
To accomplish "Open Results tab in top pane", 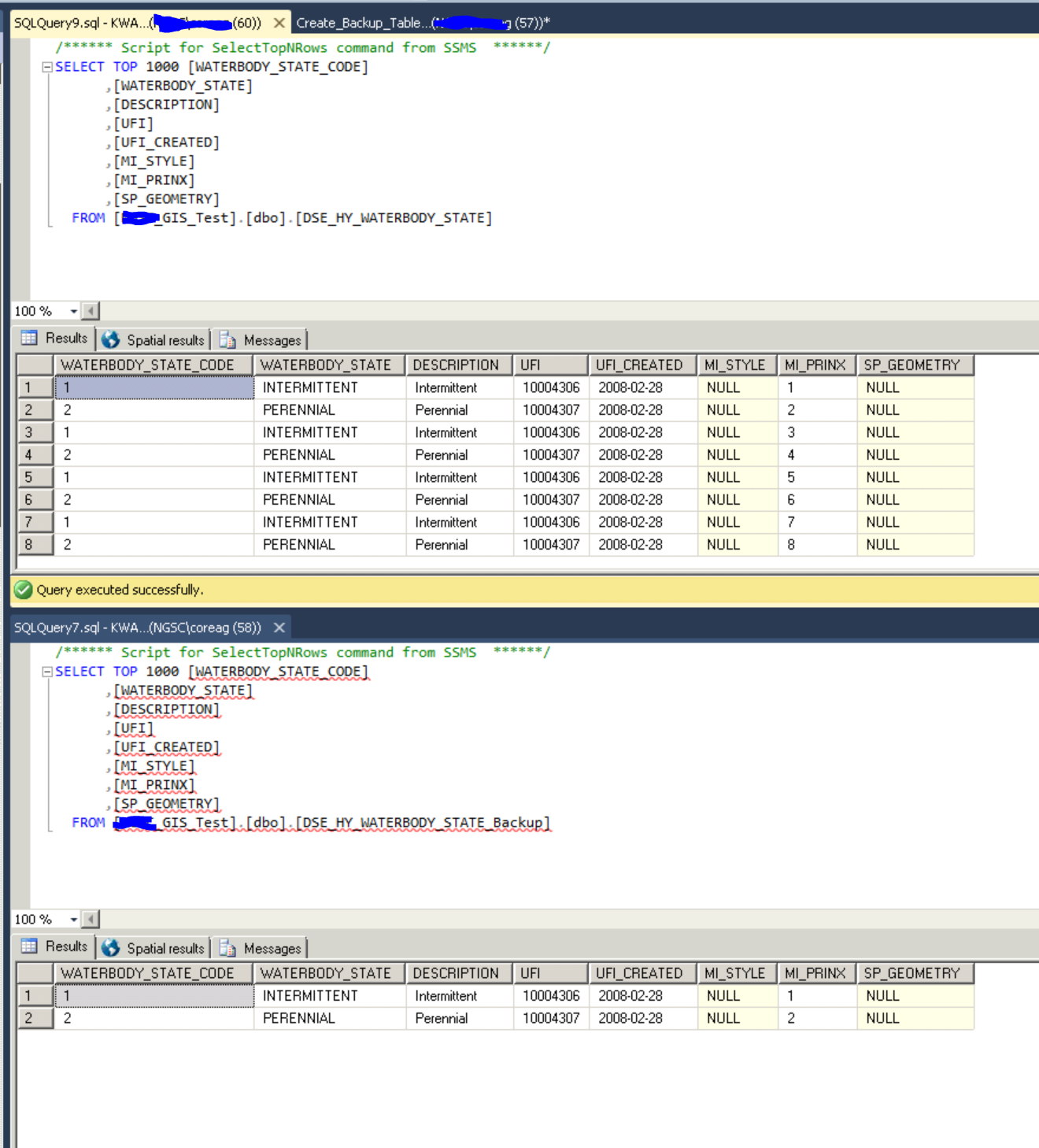I will coord(54,339).
